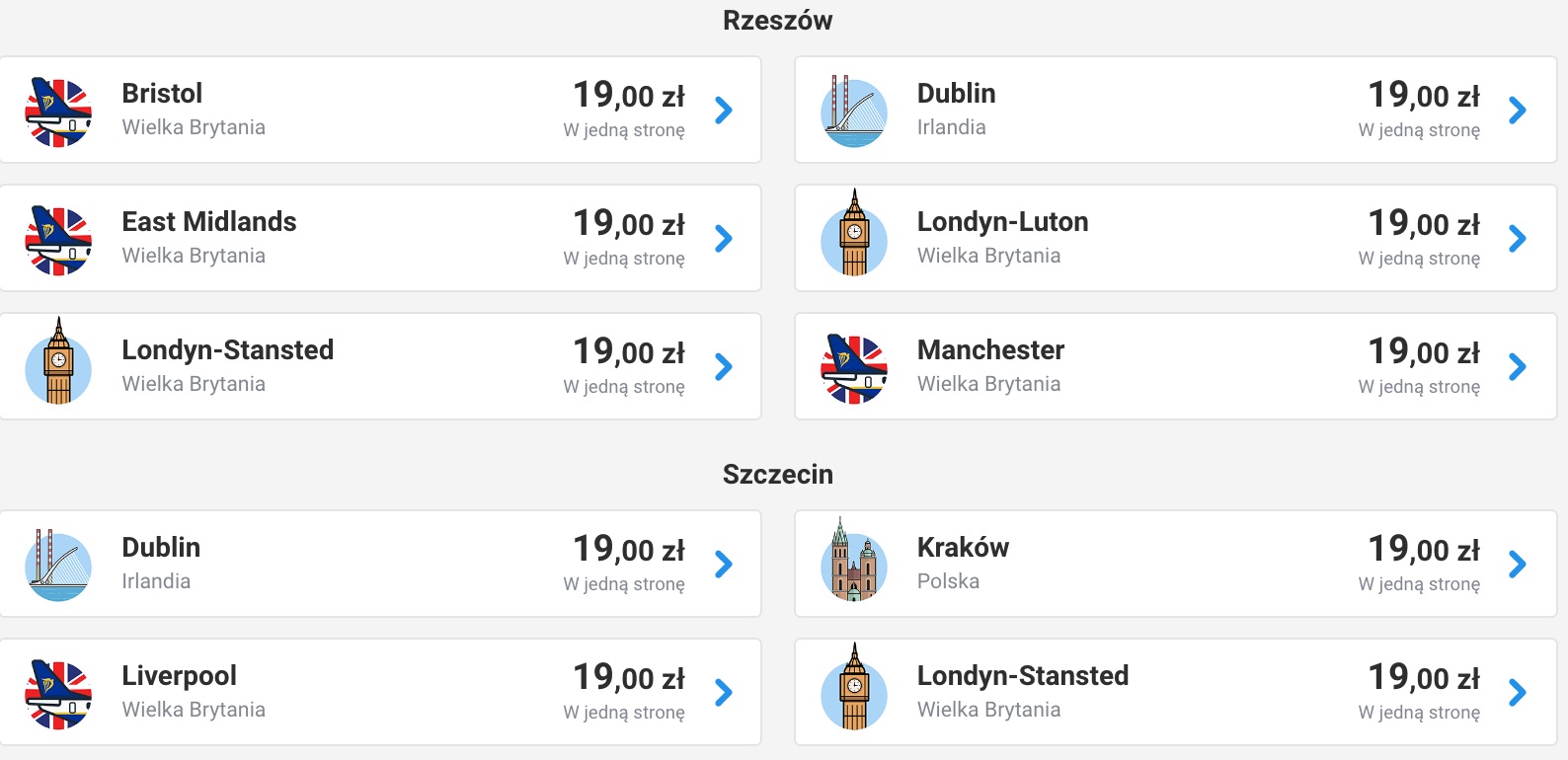Click the Szczecin section heading
The width and height of the screenshot is (1568, 760).
pos(778,474)
